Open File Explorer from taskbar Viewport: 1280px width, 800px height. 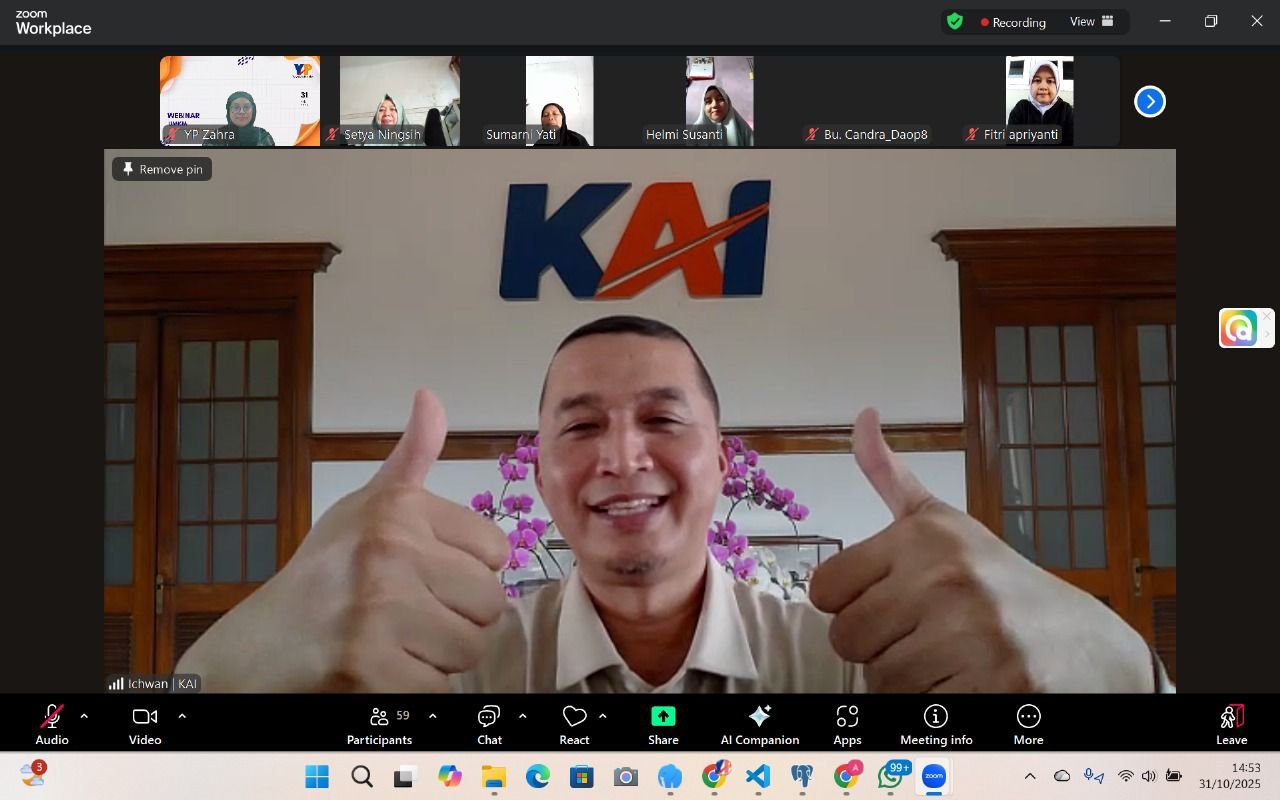[x=494, y=777]
